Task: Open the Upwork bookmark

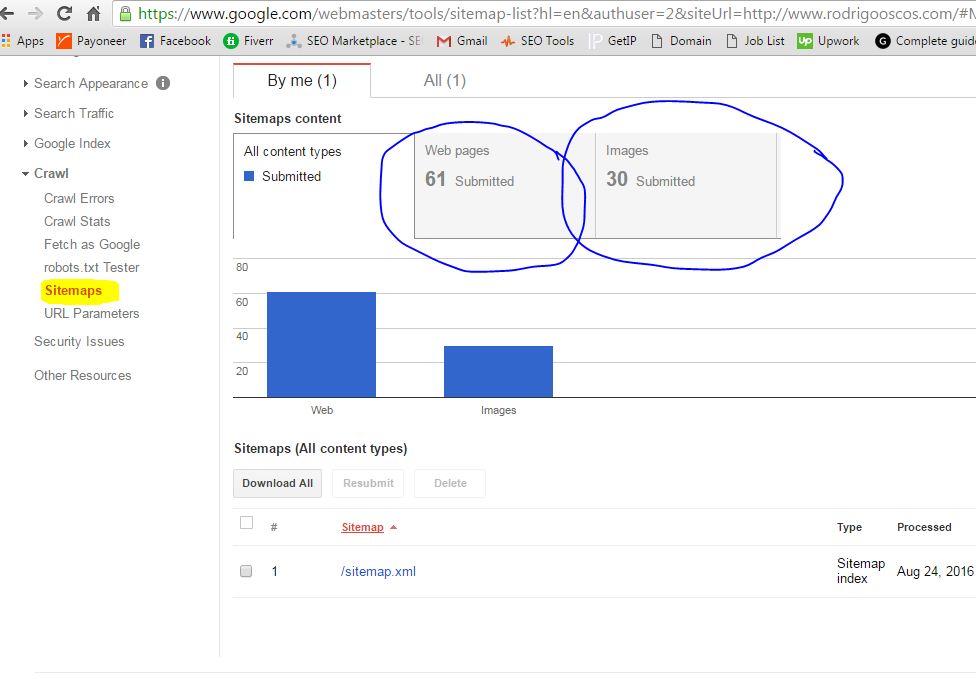Action: (828, 41)
